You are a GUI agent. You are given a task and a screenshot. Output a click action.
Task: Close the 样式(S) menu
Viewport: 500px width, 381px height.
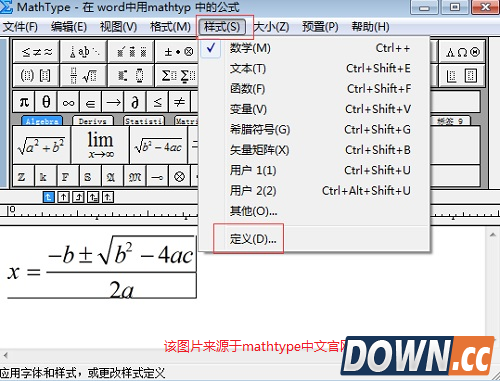pyautogui.click(x=222, y=27)
